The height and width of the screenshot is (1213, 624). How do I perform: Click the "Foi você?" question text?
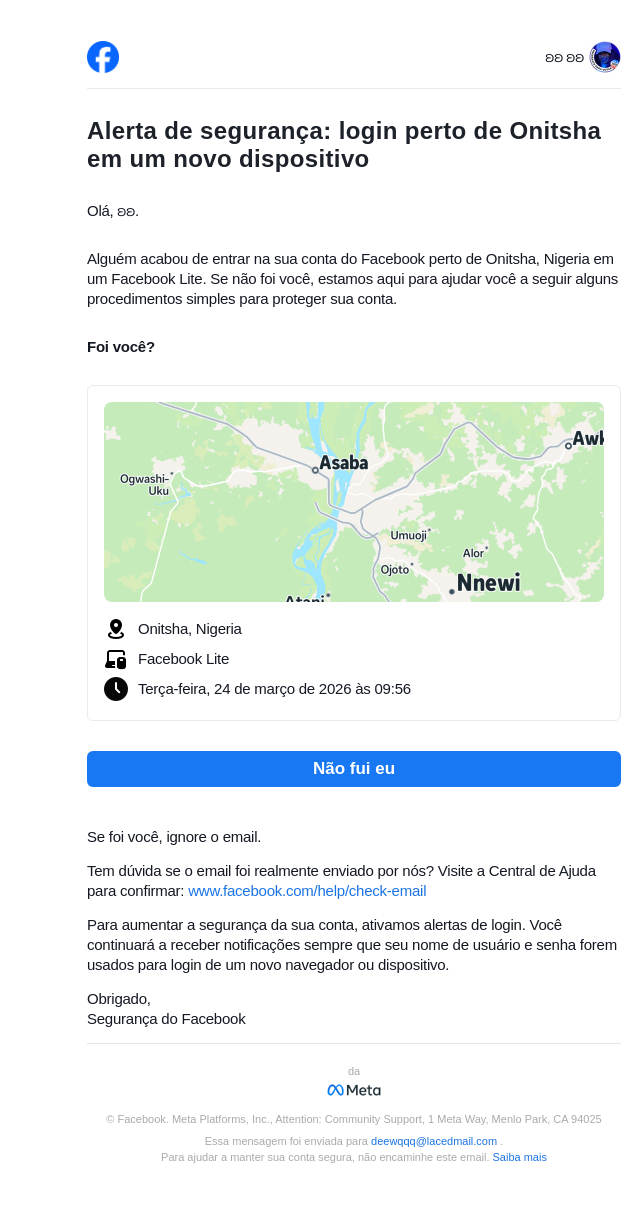pos(121,347)
